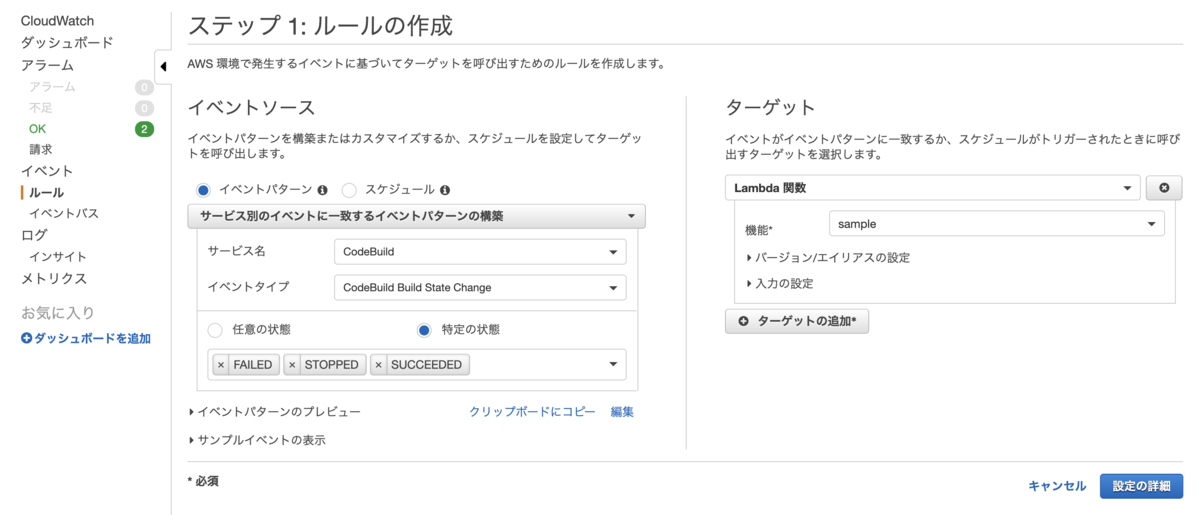Open CloudWatch in the sidebar
The image size is (1200, 515).
point(57,21)
